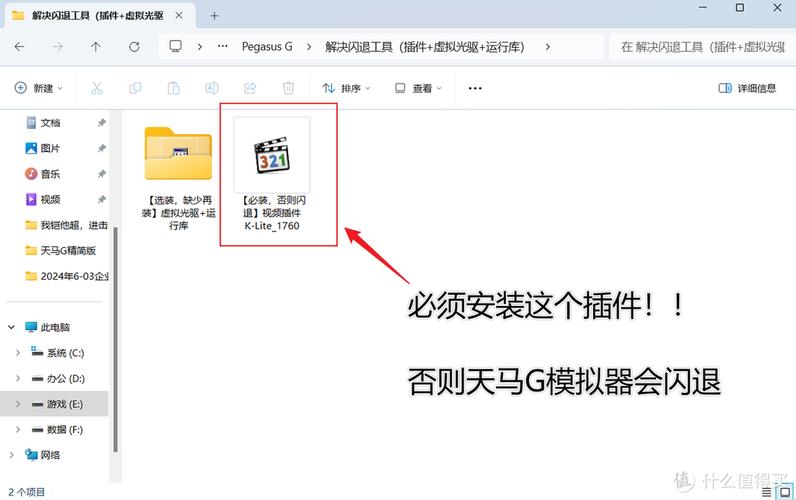Refresh the current folder
This screenshot has width=796, height=500.
[x=134, y=47]
